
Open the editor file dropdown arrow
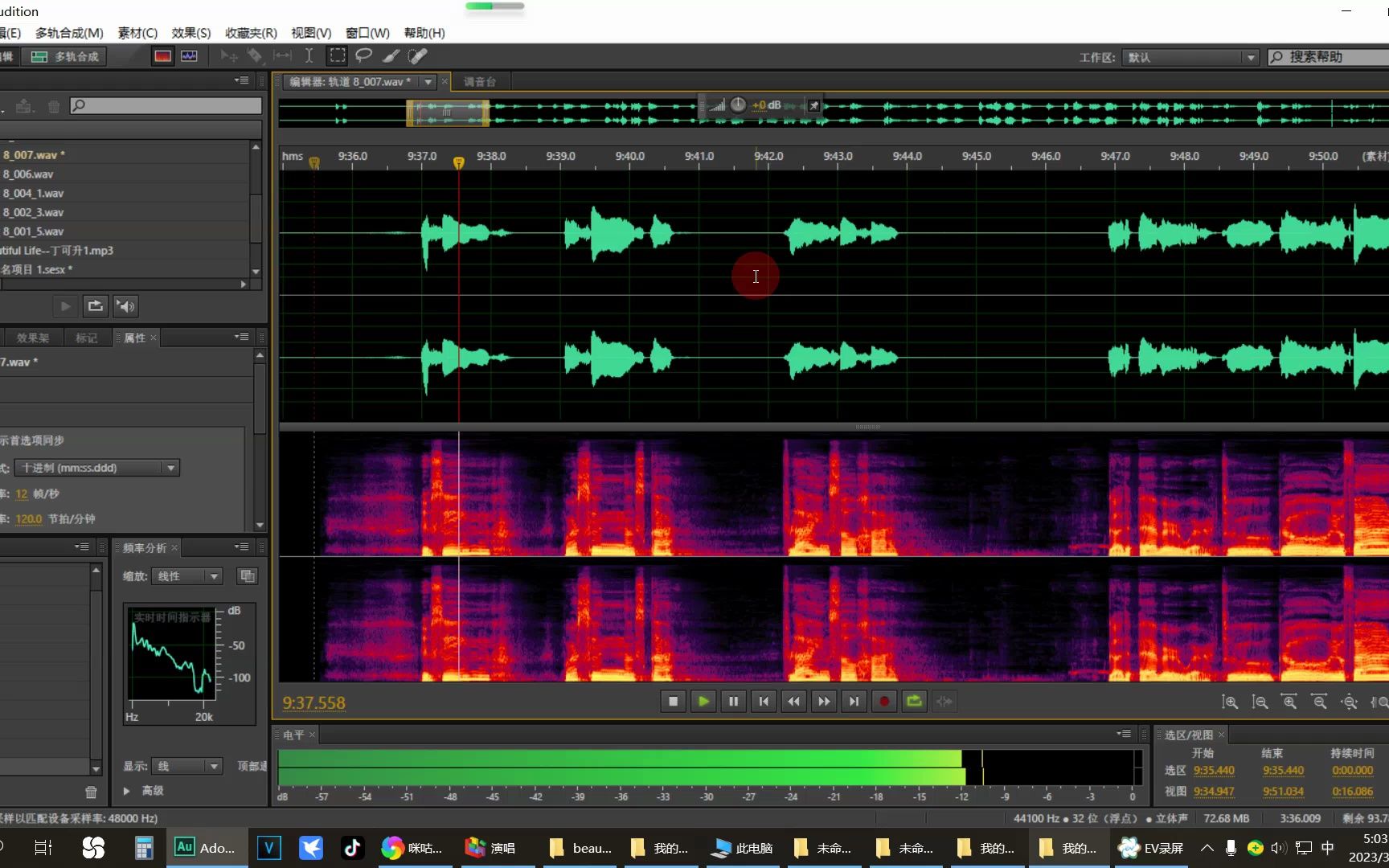tap(428, 81)
